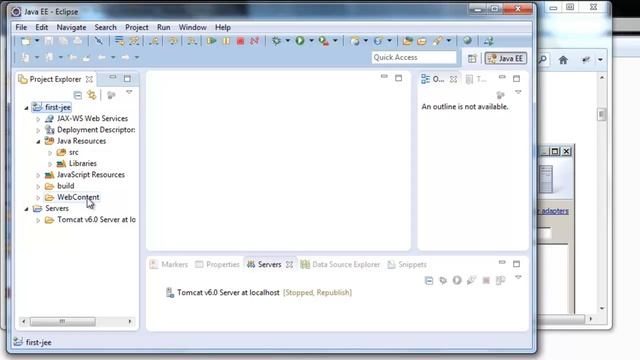
Task: Click the Suspend pause icon in toolbar
Action: 226,41
